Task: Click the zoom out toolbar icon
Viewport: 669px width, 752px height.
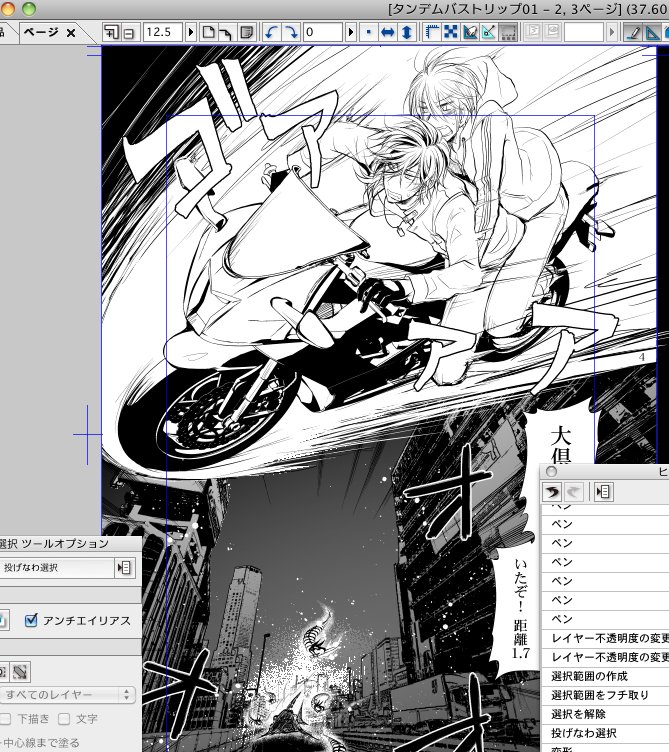Action: point(129,32)
